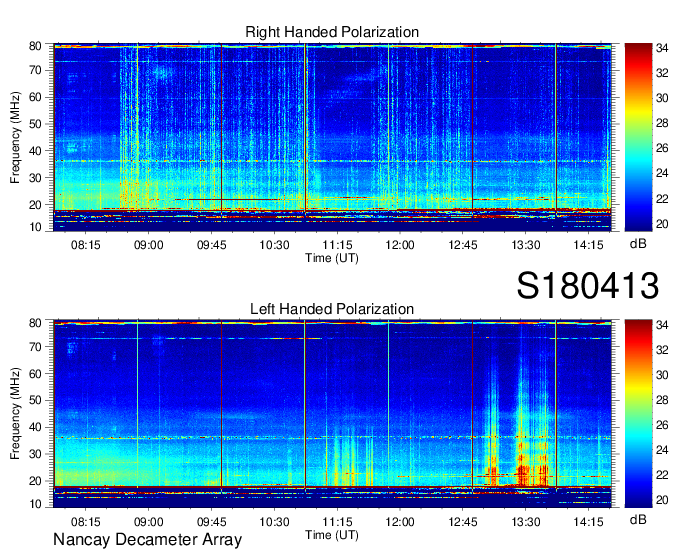Viewport: 680px width, 552px height.
Task: Click the 12:45 tick on Right Handed time axis
Action: [x=463, y=245]
